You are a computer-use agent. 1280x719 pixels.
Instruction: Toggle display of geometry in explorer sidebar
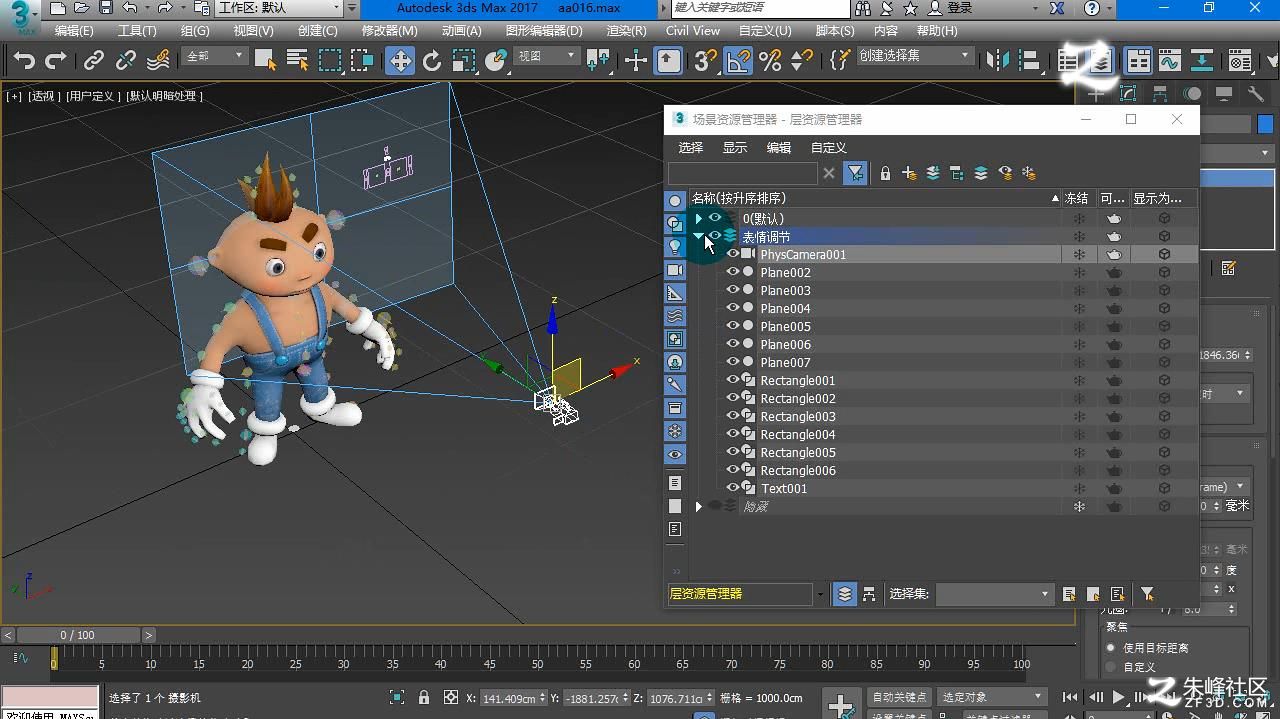675,200
